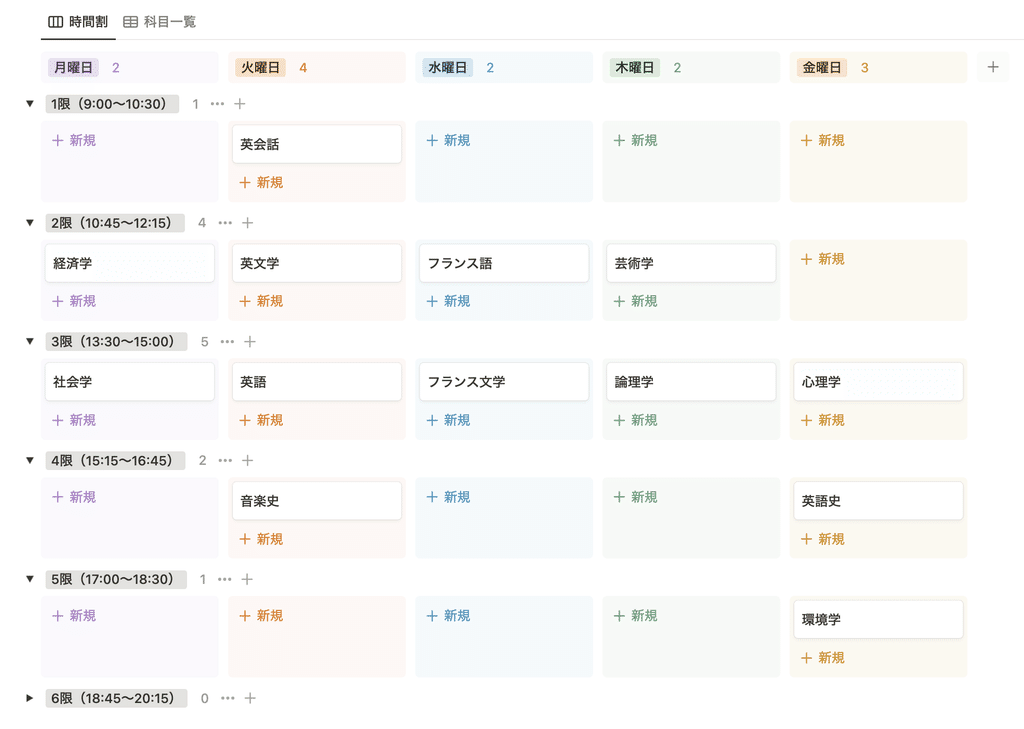Add new Wednesday card in 1限
Viewport: 1024px width, 729px height.
click(x=448, y=140)
